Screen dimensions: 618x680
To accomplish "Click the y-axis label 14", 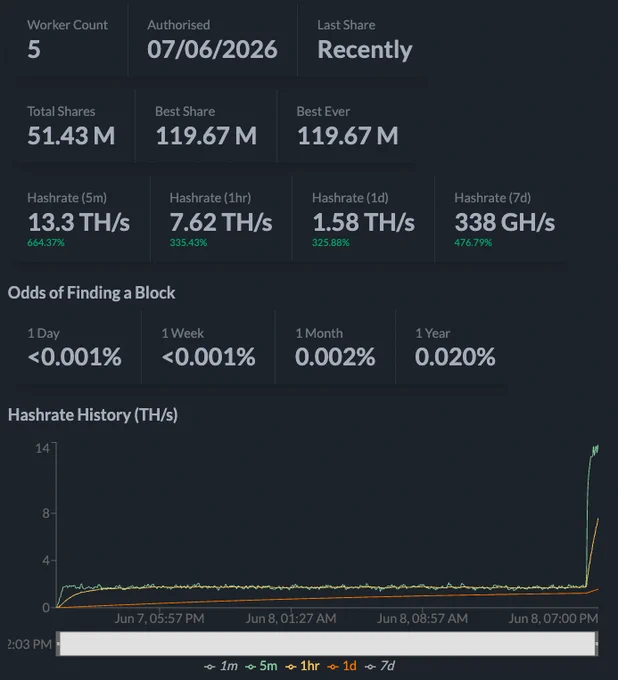I will [x=42, y=448].
